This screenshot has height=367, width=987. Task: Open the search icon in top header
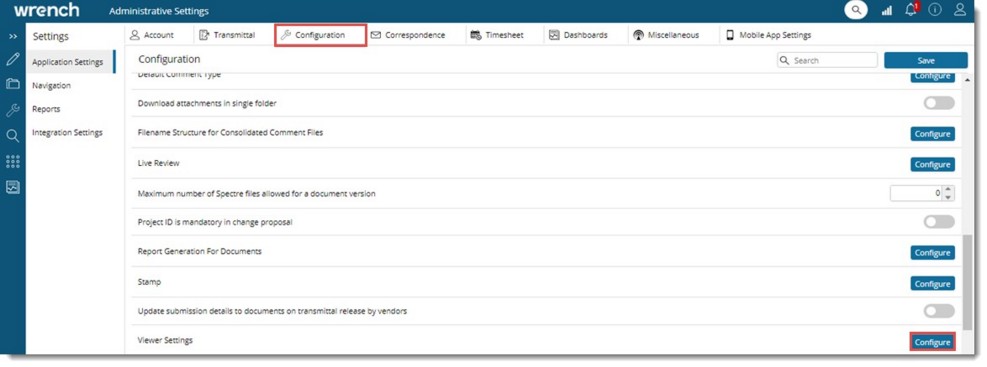point(855,10)
